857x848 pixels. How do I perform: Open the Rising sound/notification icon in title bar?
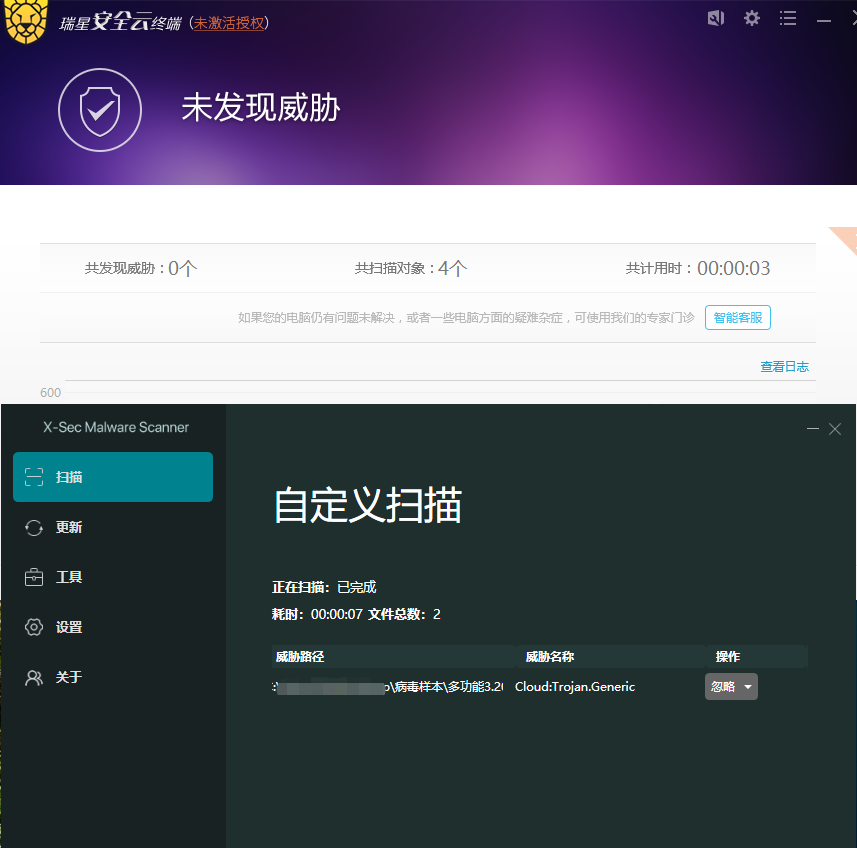(x=715, y=18)
